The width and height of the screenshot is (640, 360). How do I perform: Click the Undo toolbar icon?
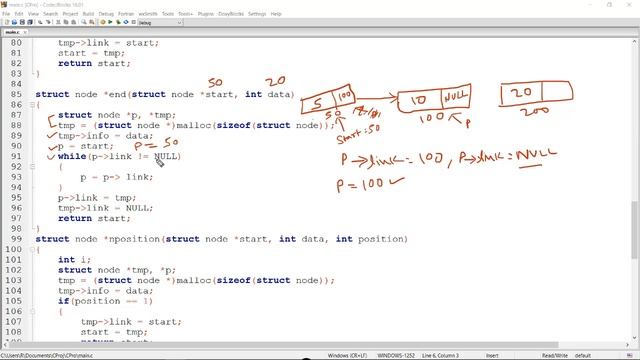(x=40, y=22)
